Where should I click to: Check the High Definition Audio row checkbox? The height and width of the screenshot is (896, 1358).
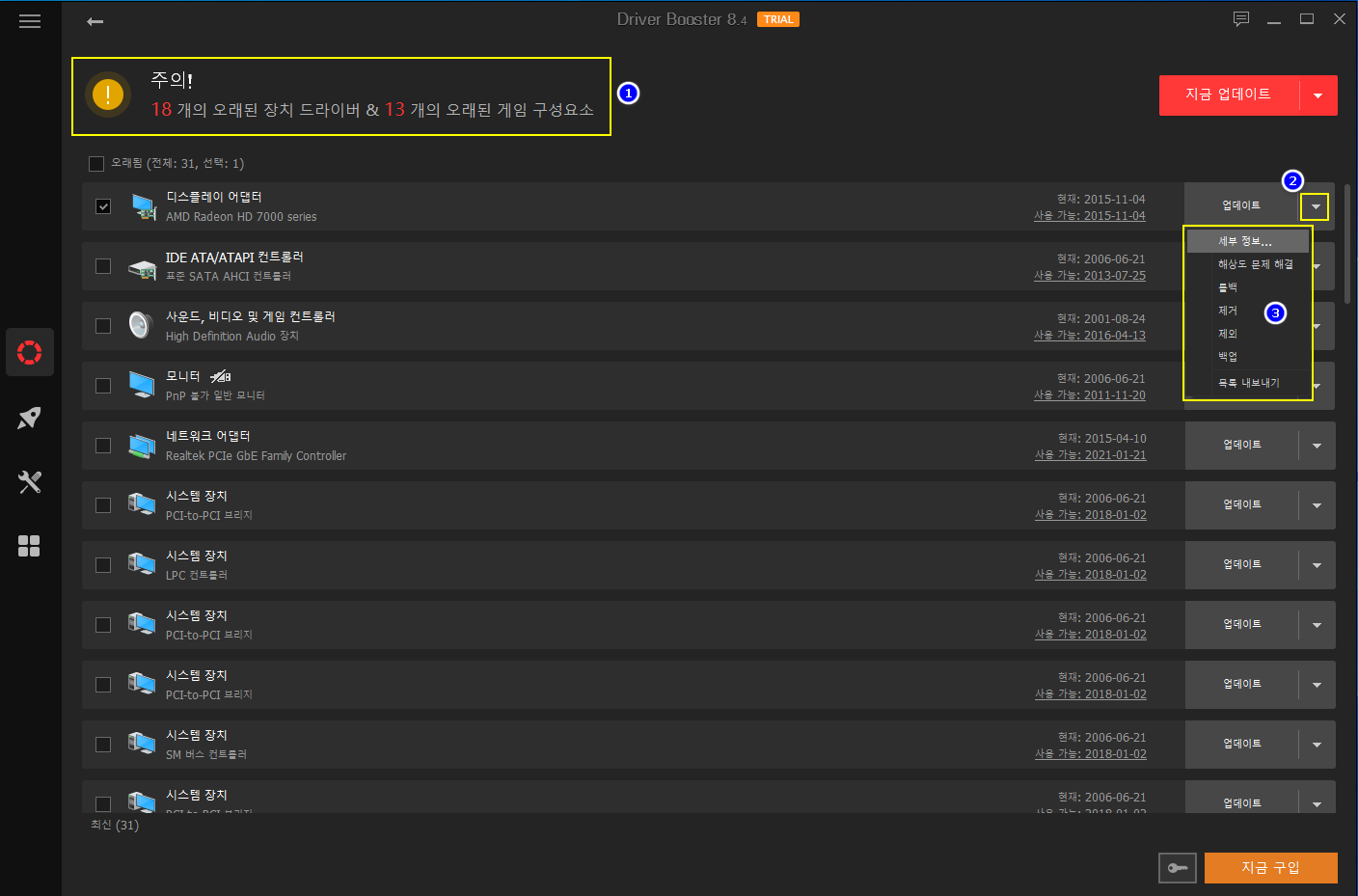coord(103,326)
